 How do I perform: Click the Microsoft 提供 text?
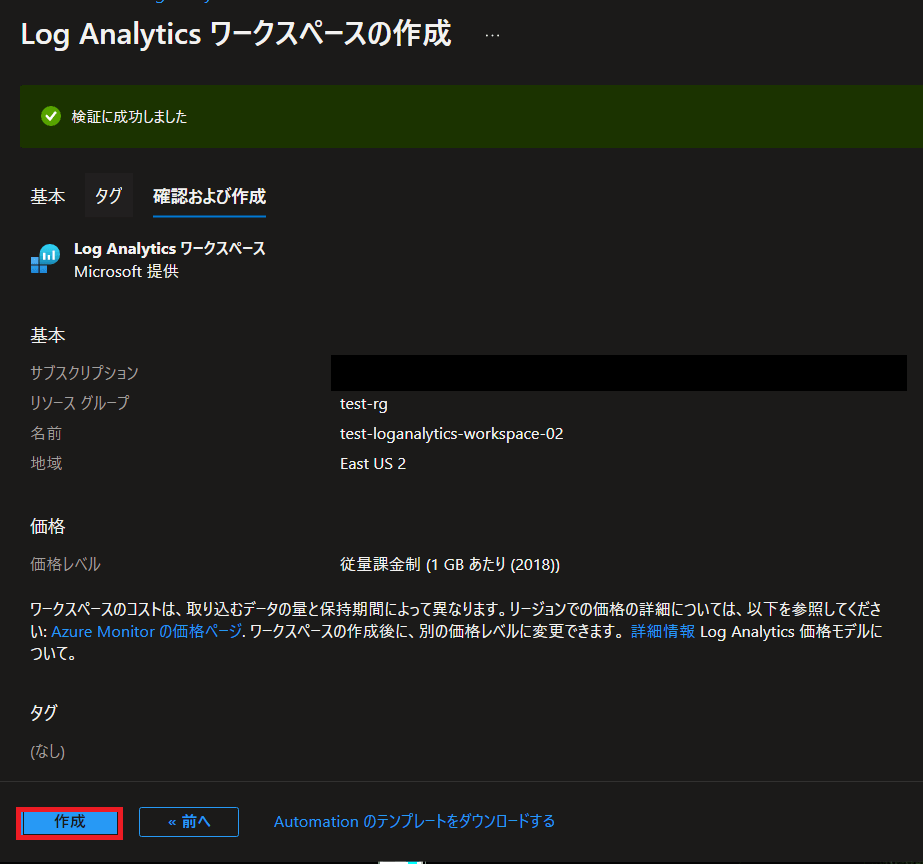(x=126, y=271)
